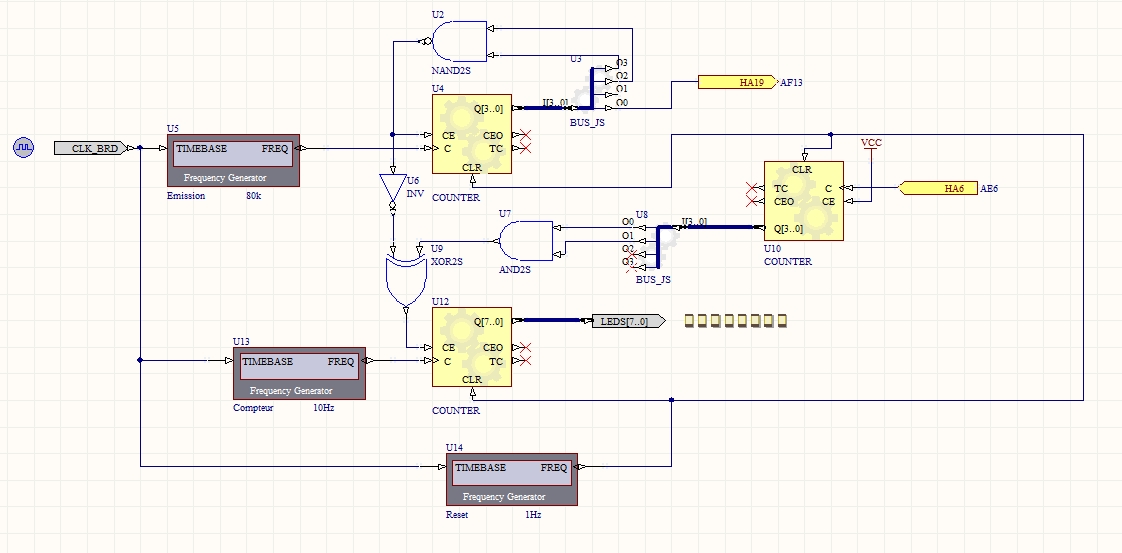
Task: Select the U12 COUNTER component
Action: point(472,347)
